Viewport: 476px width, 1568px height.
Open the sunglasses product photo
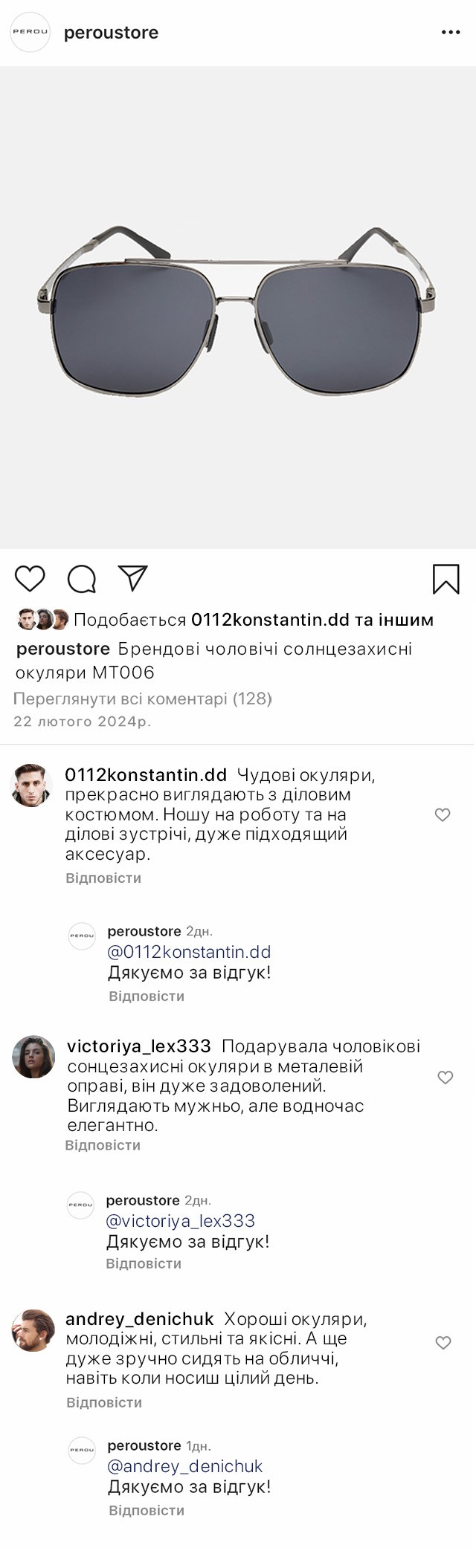coord(238,307)
